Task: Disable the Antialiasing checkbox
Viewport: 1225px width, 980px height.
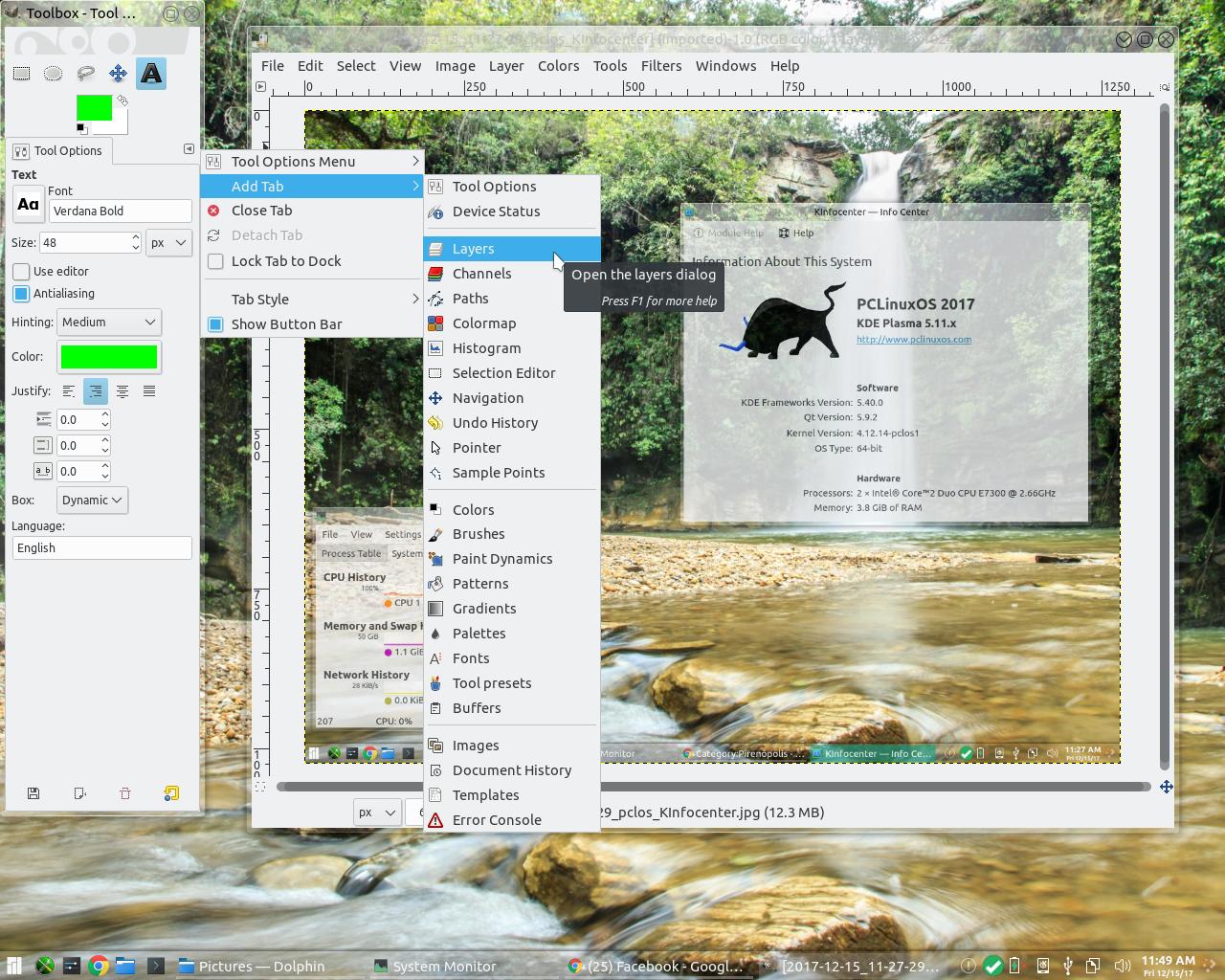Action: [20, 294]
